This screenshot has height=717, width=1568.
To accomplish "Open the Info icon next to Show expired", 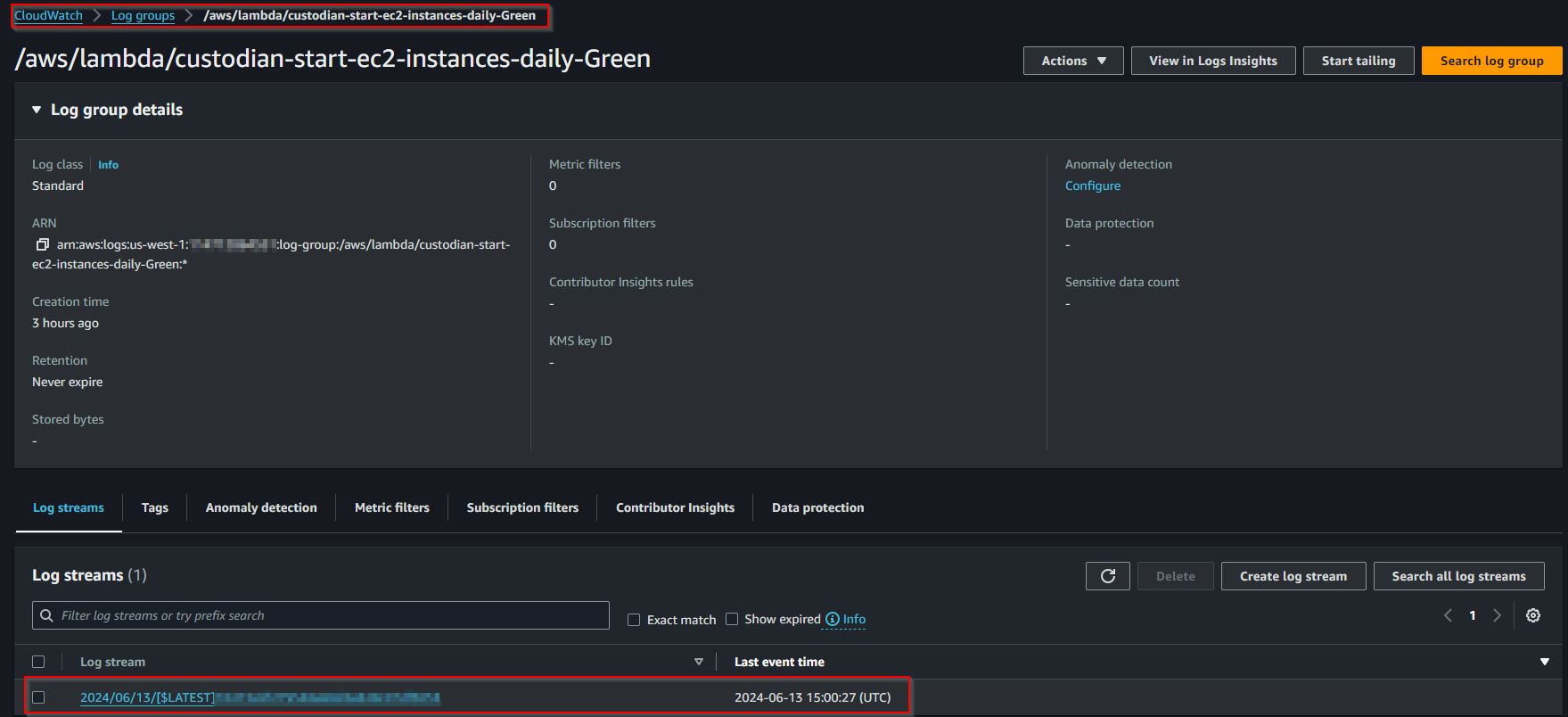I will [x=833, y=619].
